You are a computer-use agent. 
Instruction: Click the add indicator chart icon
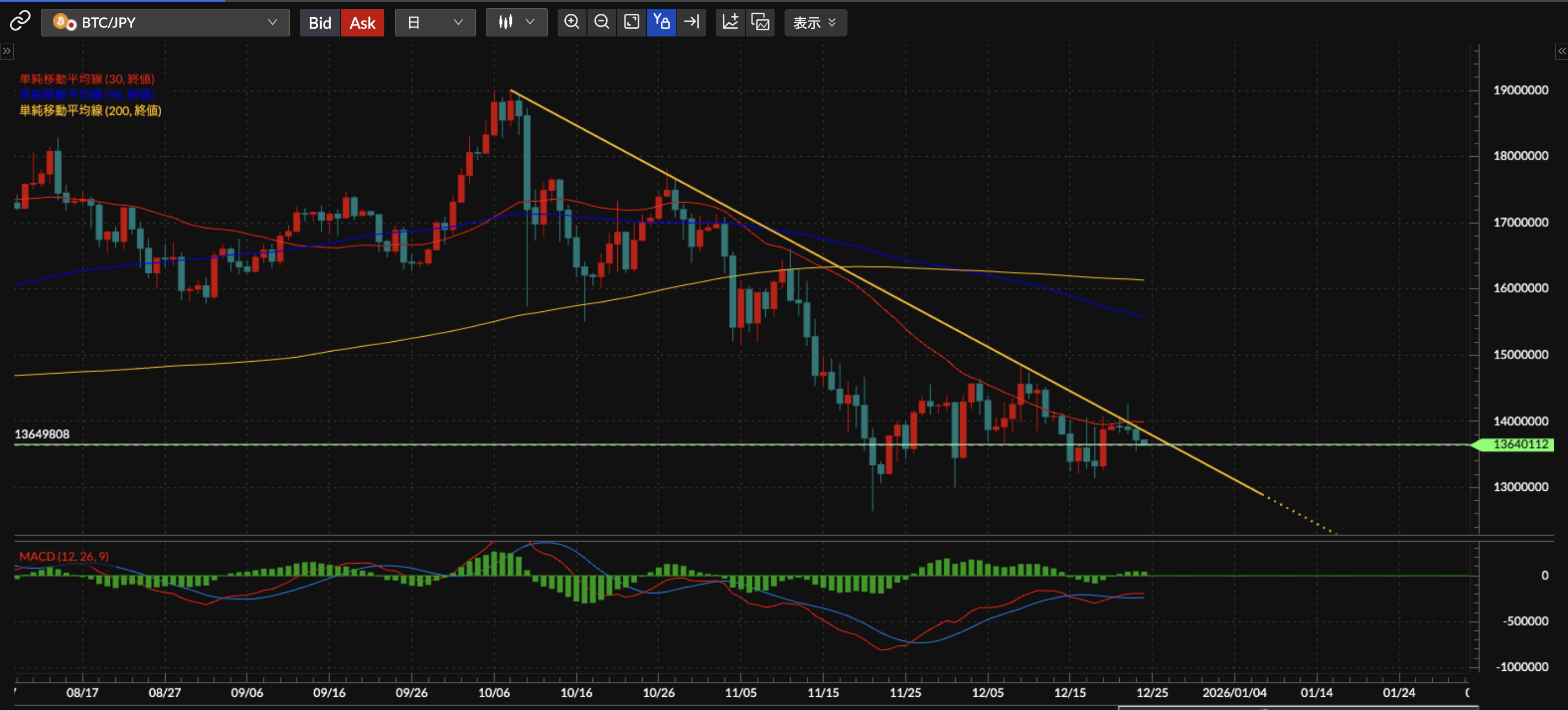(x=730, y=22)
